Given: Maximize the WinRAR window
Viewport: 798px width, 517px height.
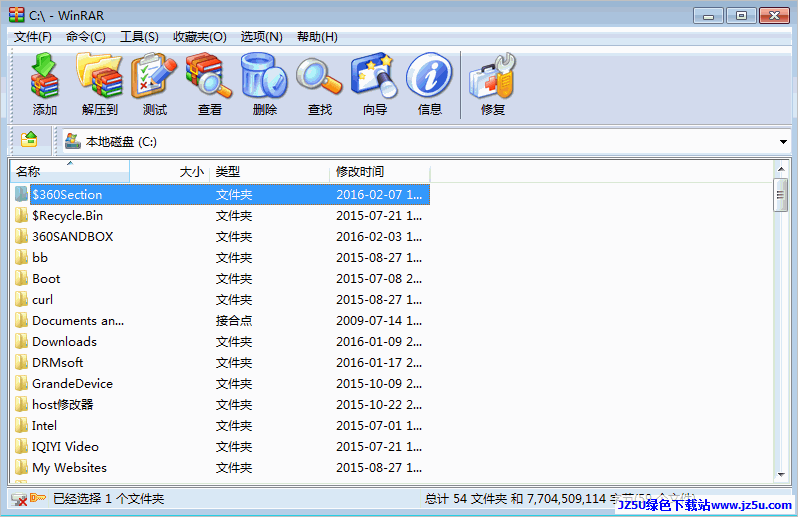Looking at the screenshot, I should tap(741, 16).
